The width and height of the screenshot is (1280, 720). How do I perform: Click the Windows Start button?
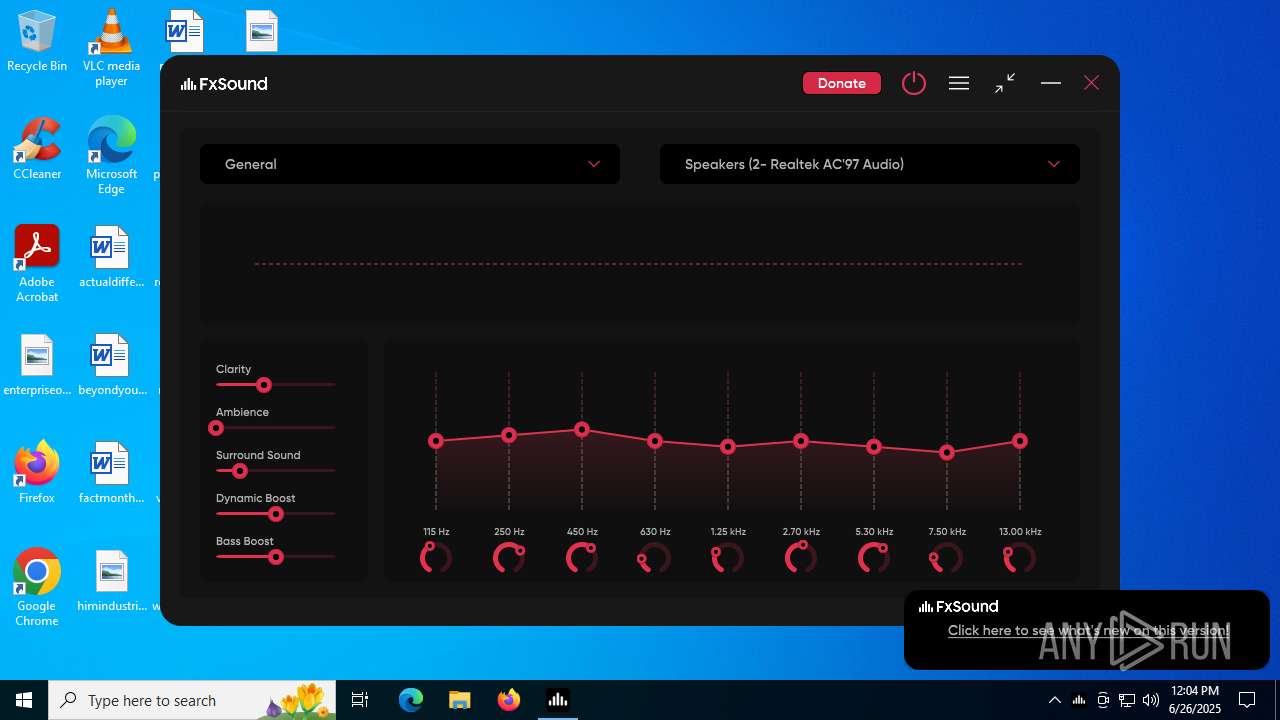point(24,700)
